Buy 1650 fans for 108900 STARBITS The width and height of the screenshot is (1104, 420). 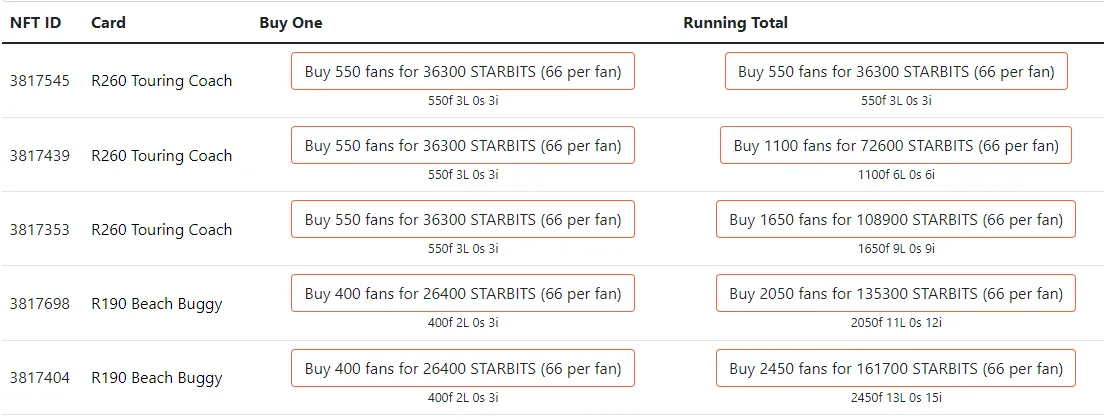point(896,219)
